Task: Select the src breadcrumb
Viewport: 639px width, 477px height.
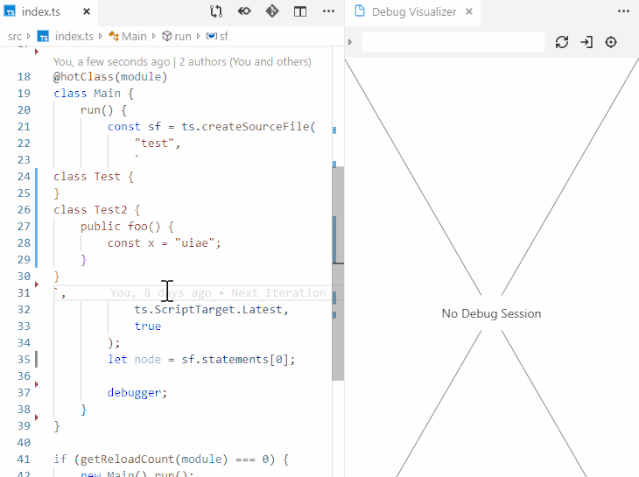Action: point(15,36)
